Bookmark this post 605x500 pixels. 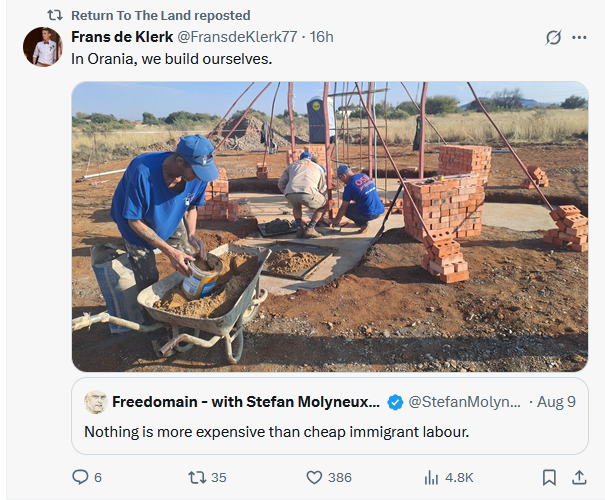(x=549, y=477)
